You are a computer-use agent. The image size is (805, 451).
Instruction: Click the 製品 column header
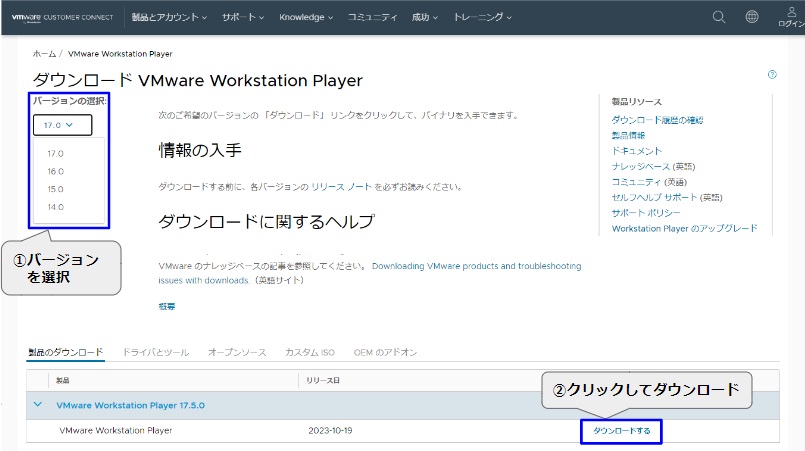[x=63, y=381]
